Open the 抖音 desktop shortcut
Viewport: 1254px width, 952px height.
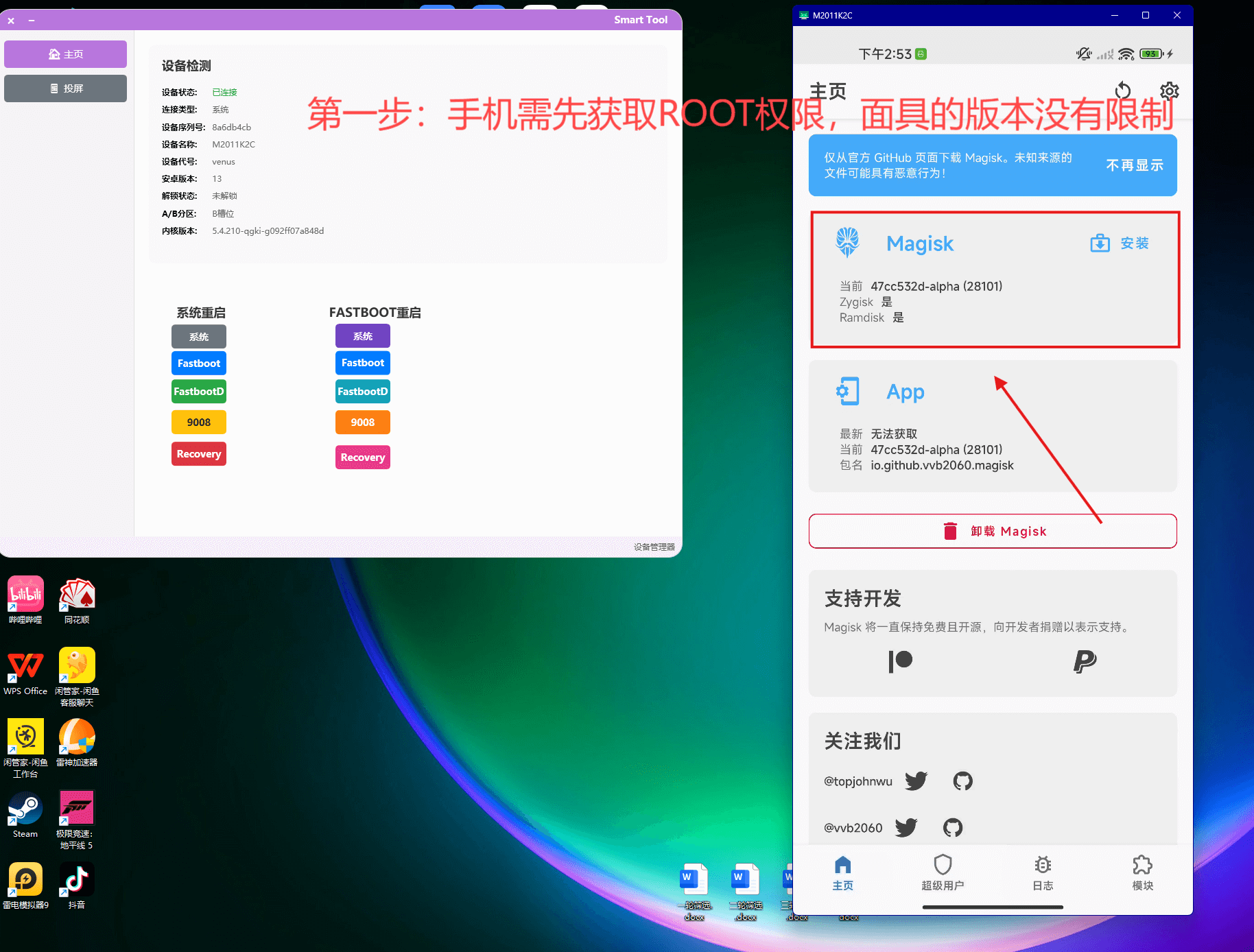click(x=77, y=885)
